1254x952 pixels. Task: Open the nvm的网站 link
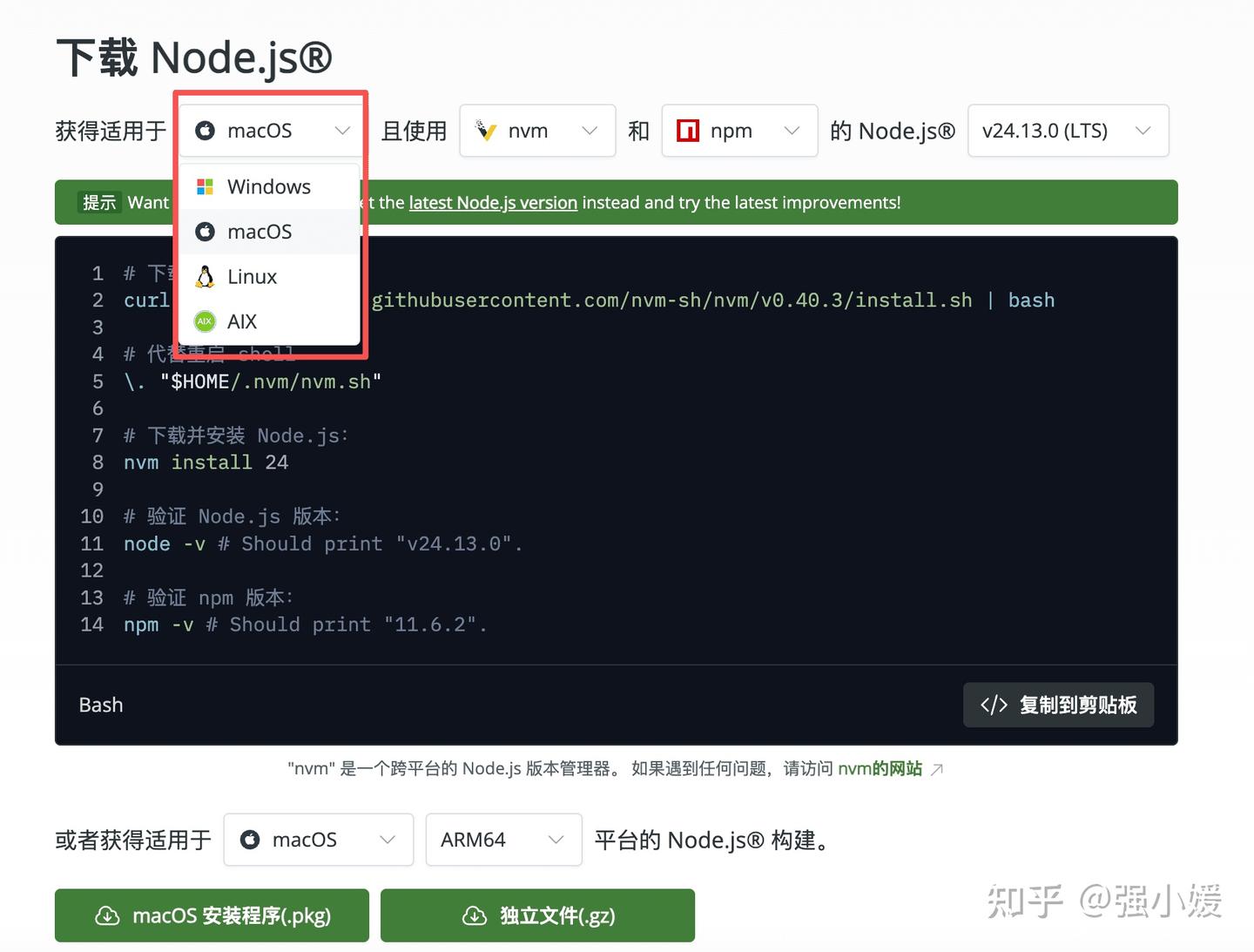[x=880, y=768]
